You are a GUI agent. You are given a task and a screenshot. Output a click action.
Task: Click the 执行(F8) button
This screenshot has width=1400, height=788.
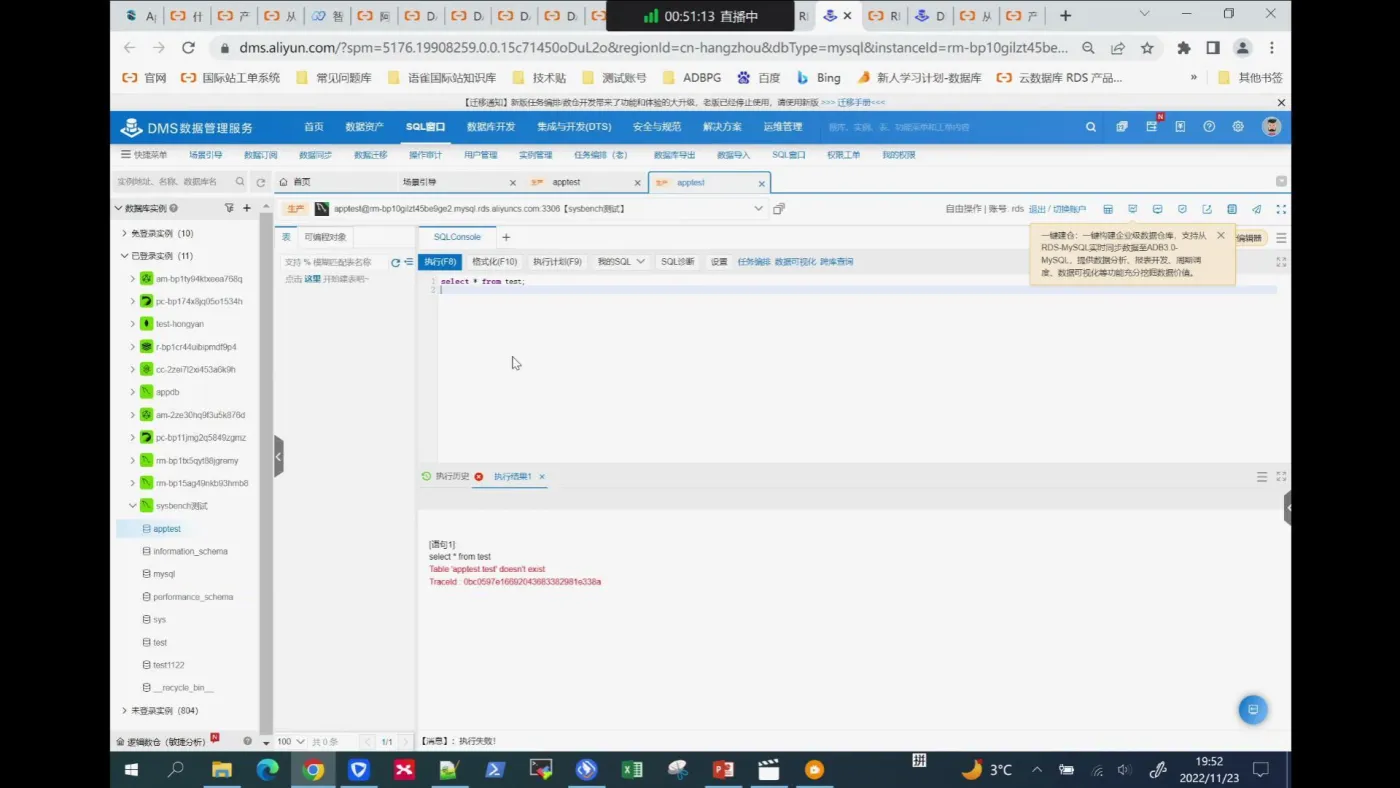pos(440,262)
